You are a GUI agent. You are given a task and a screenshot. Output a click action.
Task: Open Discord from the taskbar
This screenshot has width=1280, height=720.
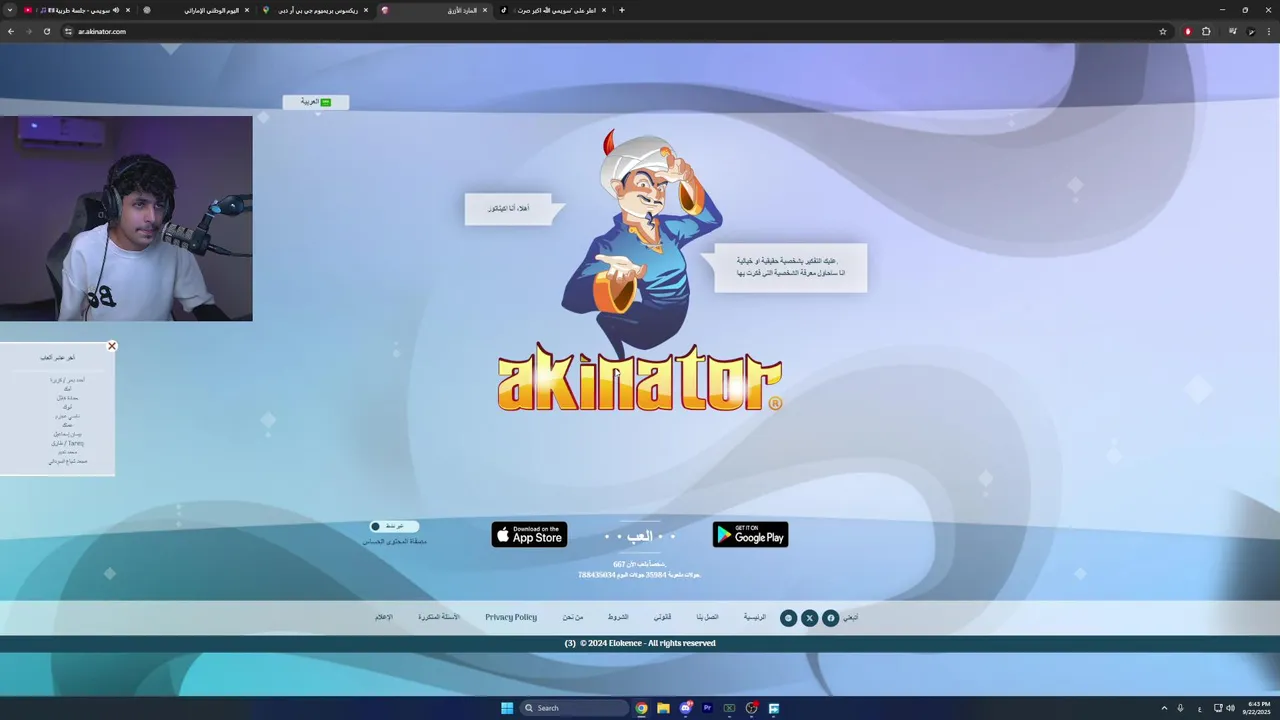686,708
